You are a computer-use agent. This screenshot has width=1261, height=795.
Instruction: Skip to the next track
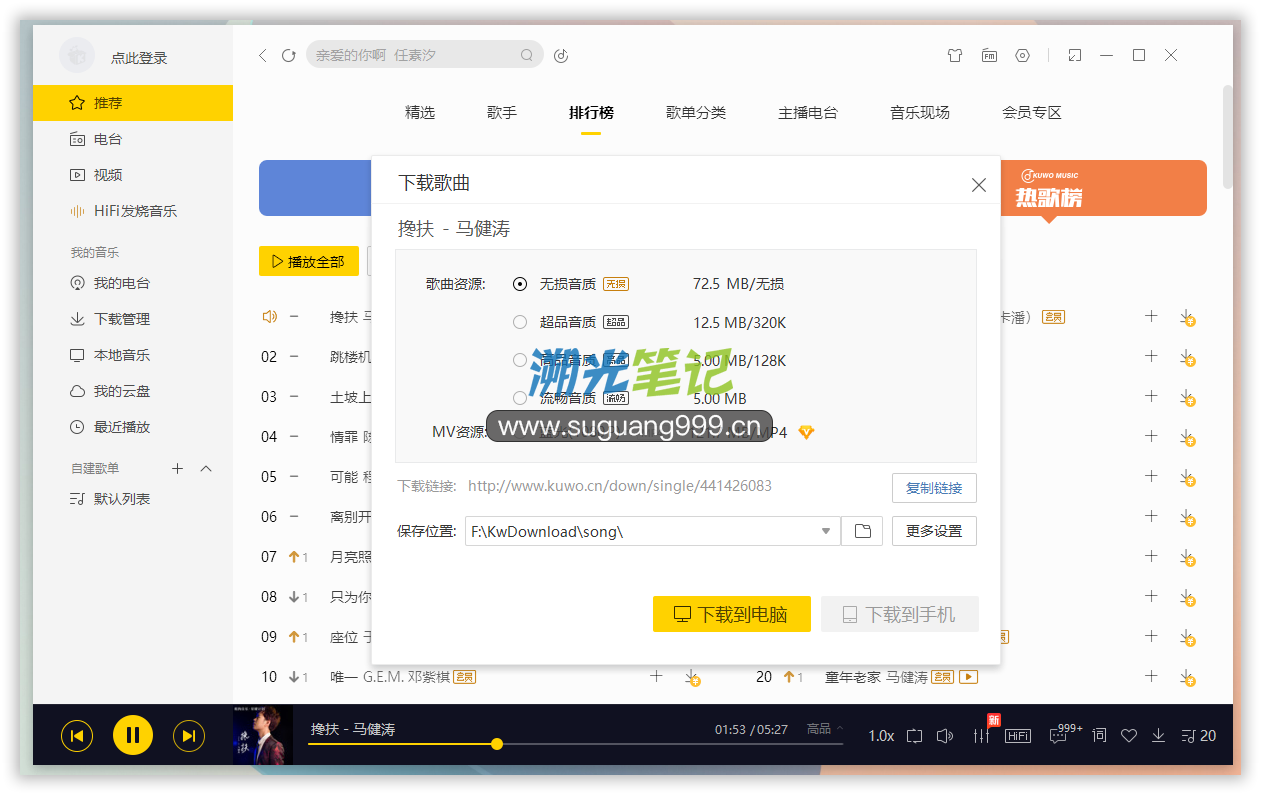[x=189, y=736]
